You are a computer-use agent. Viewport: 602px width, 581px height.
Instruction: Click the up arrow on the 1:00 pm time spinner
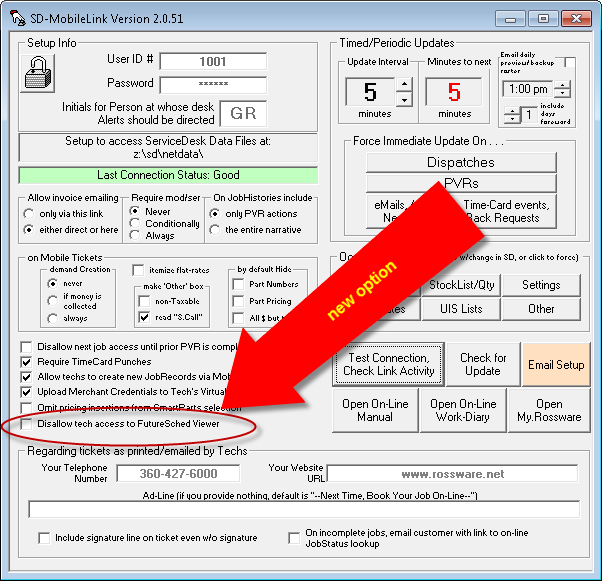pos(562,84)
